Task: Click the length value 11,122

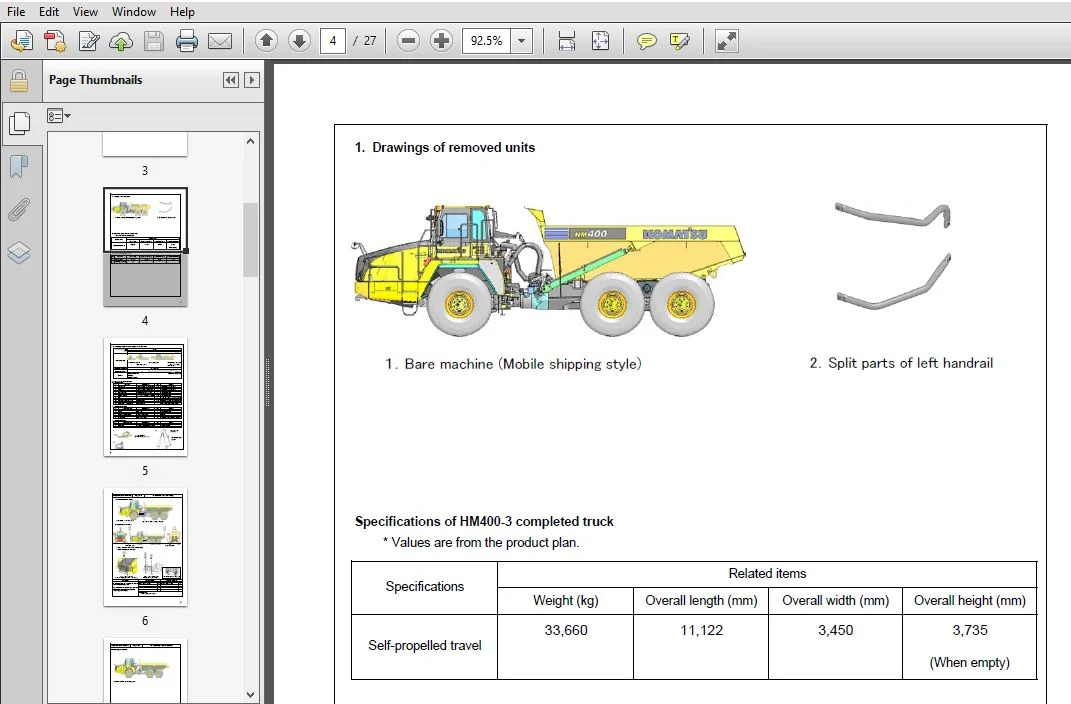Action: click(x=701, y=630)
